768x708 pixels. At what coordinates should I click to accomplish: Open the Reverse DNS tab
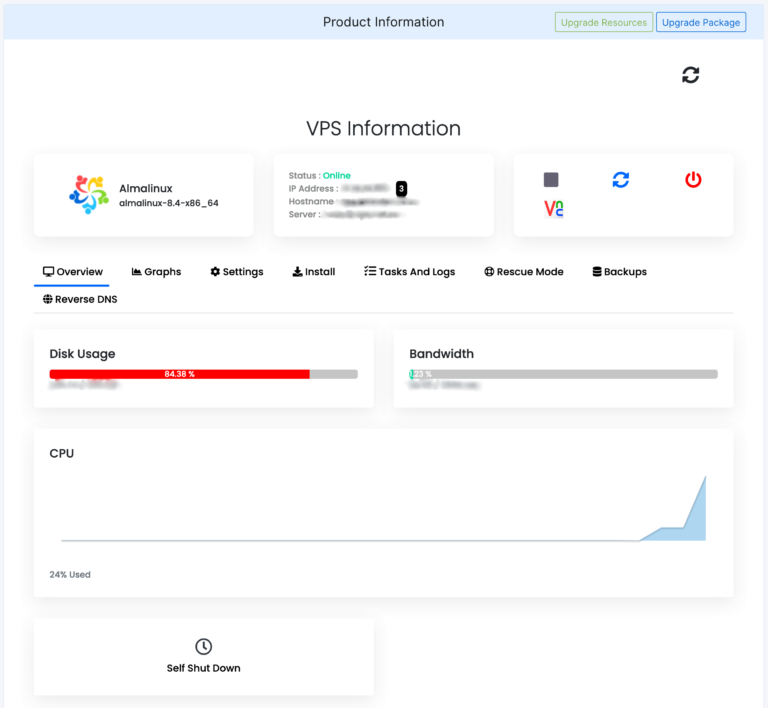pyautogui.click(x=80, y=299)
